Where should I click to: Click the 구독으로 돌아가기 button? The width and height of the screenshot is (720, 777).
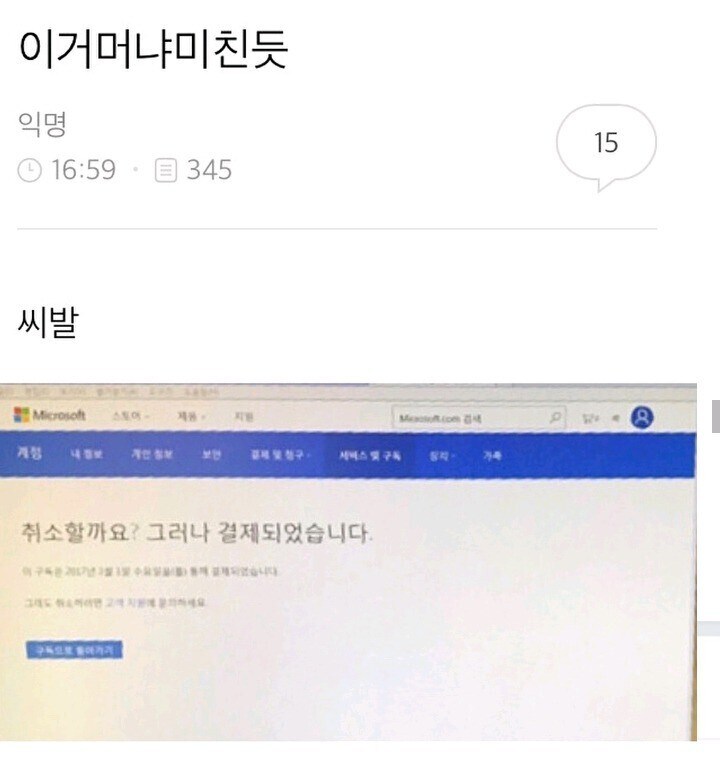click(74, 650)
